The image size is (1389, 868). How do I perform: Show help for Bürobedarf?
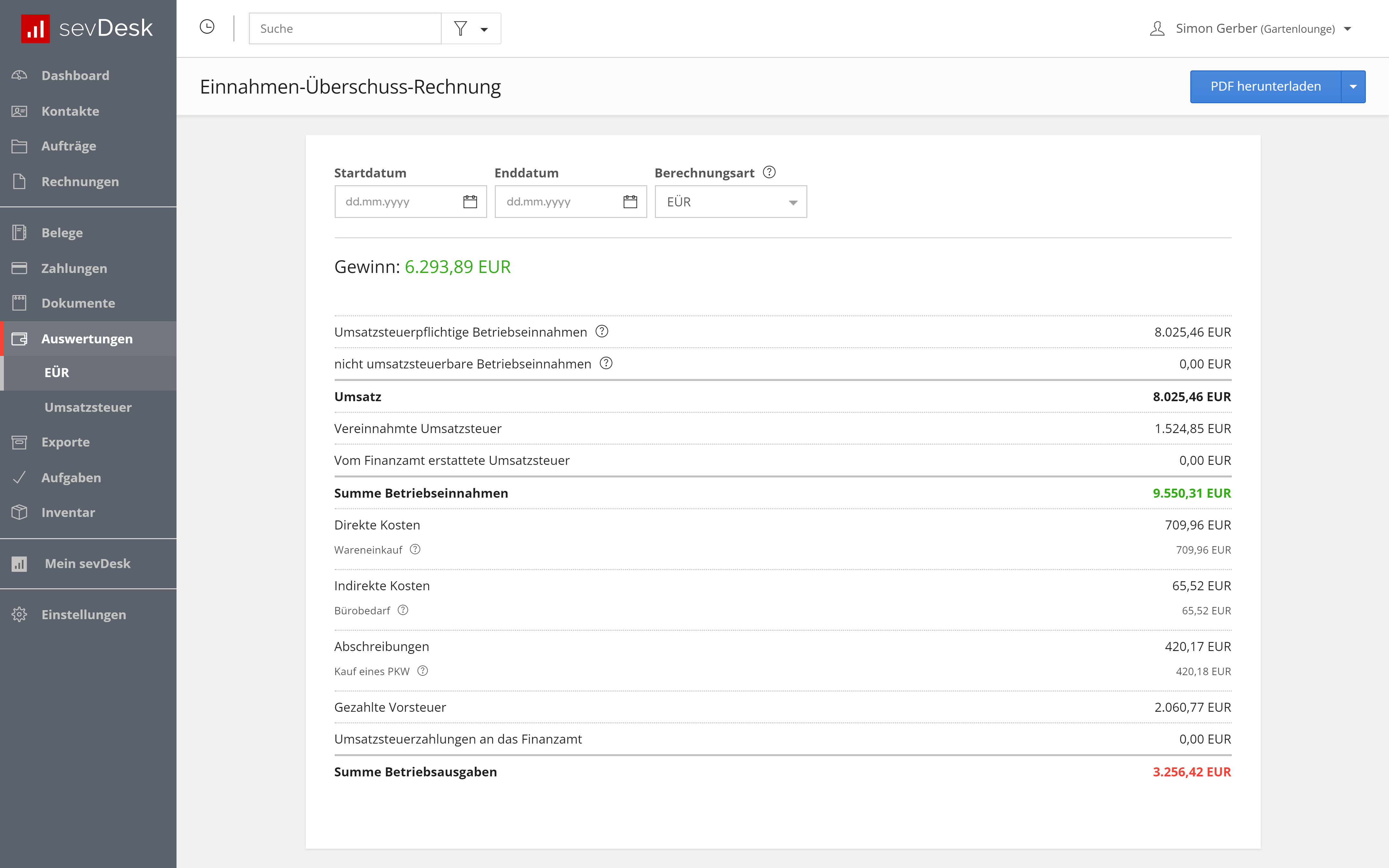click(403, 610)
